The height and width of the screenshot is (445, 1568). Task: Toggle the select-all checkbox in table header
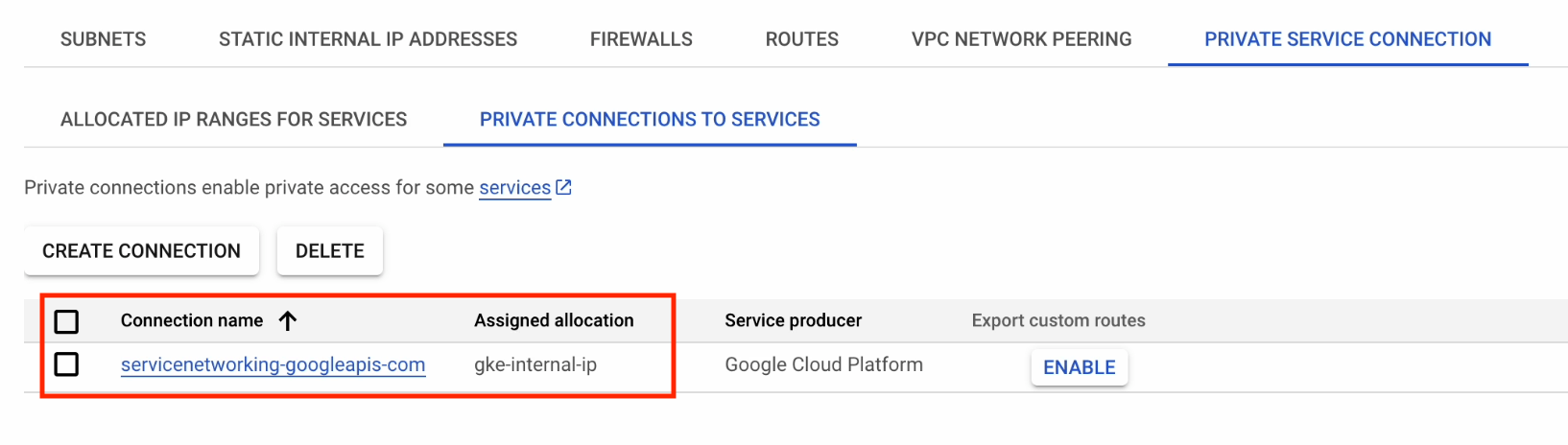pos(66,321)
